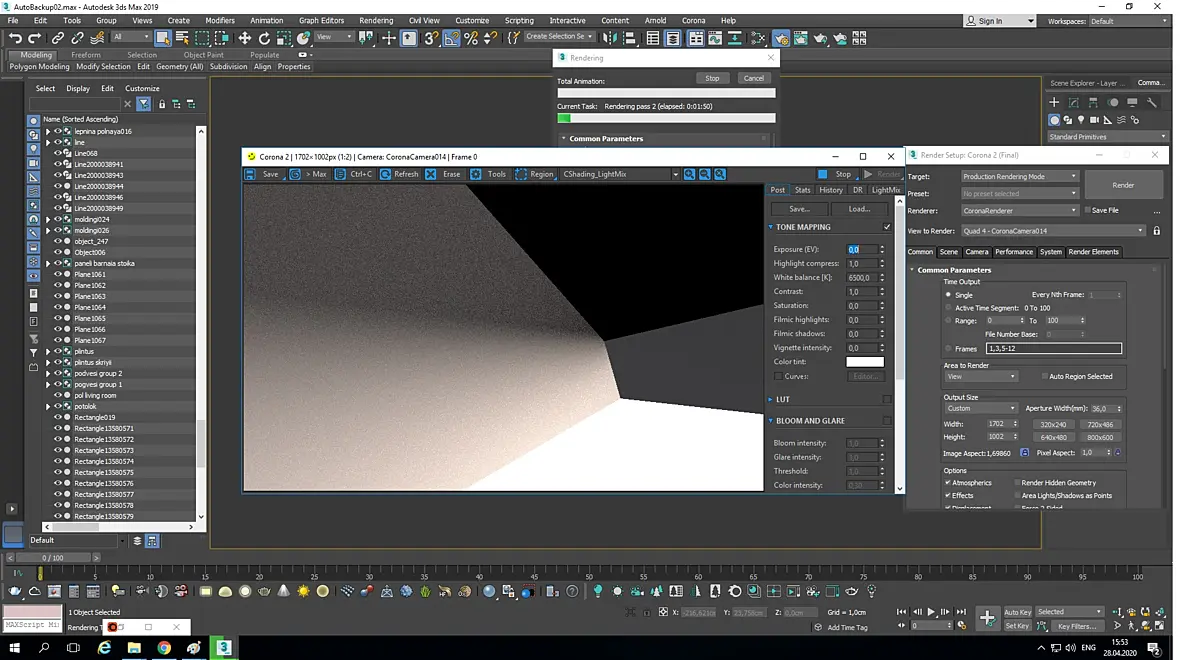The width and height of the screenshot is (1180, 660).
Task: Open the Renderer dropdown showing CoronaRenderer
Action: (x=1019, y=211)
